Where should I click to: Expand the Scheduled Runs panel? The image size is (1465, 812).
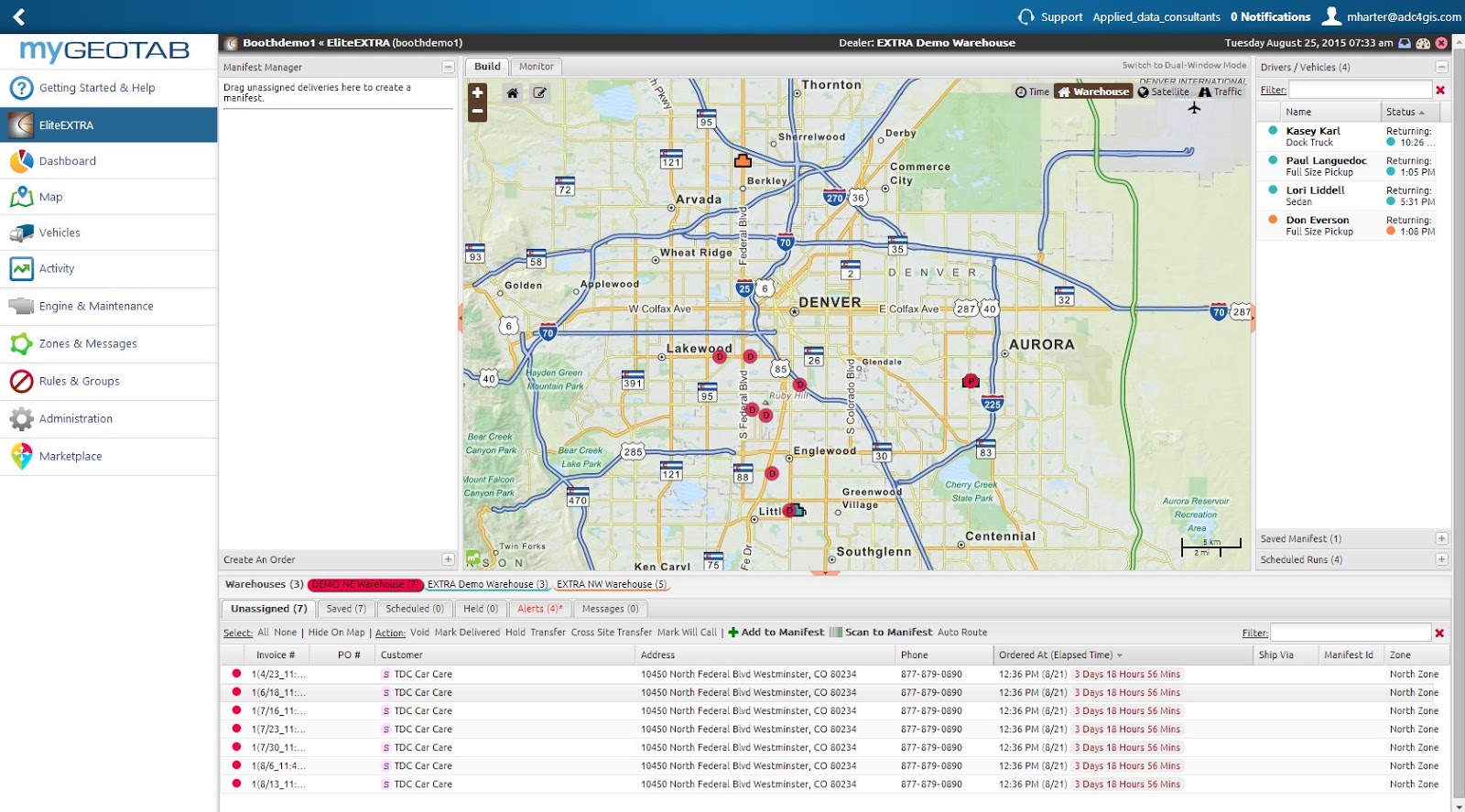[x=1441, y=559]
